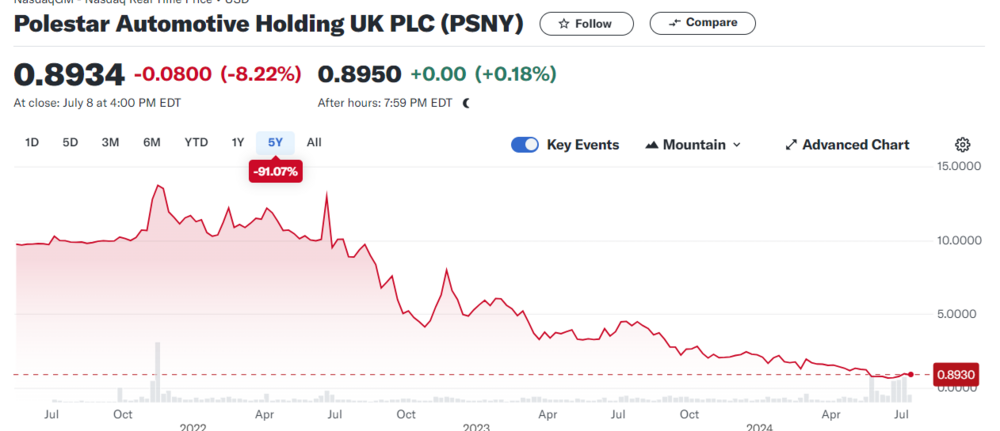
Task: Select the YTD time range
Action: pyautogui.click(x=196, y=142)
